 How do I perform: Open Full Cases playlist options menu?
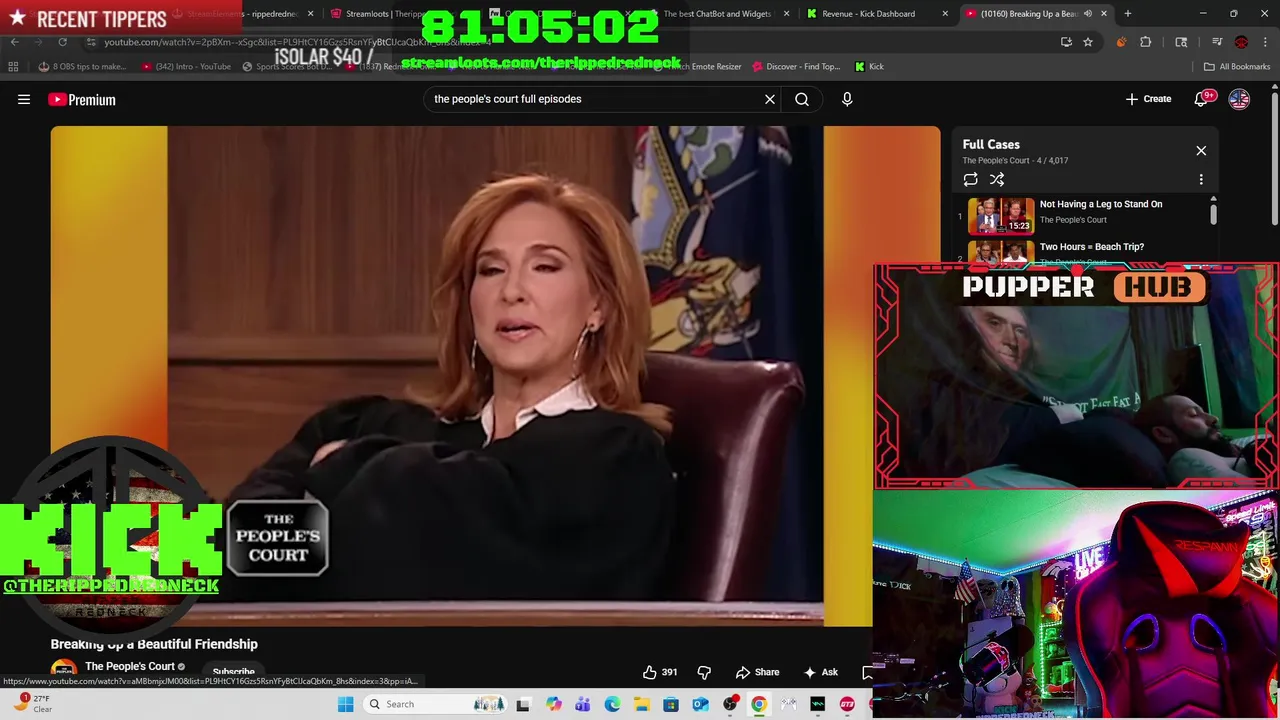tap(1201, 180)
